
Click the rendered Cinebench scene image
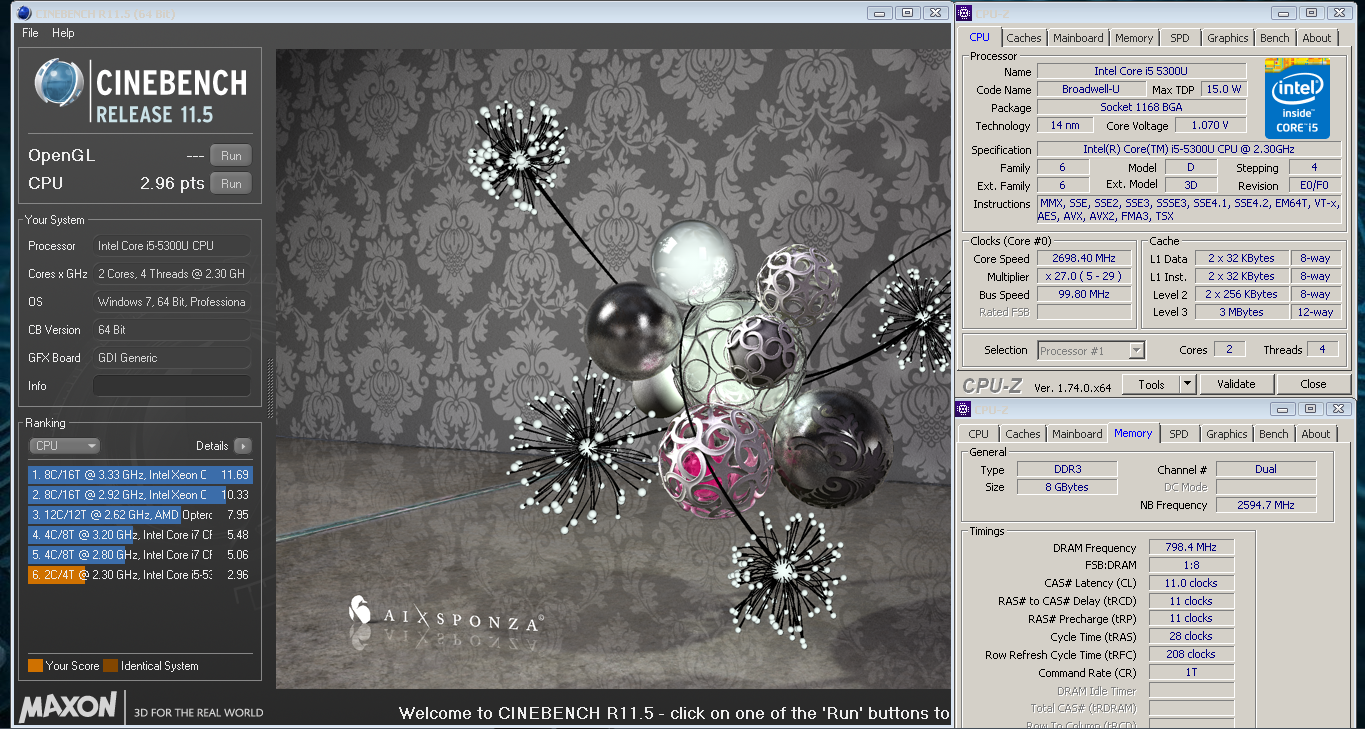613,369
